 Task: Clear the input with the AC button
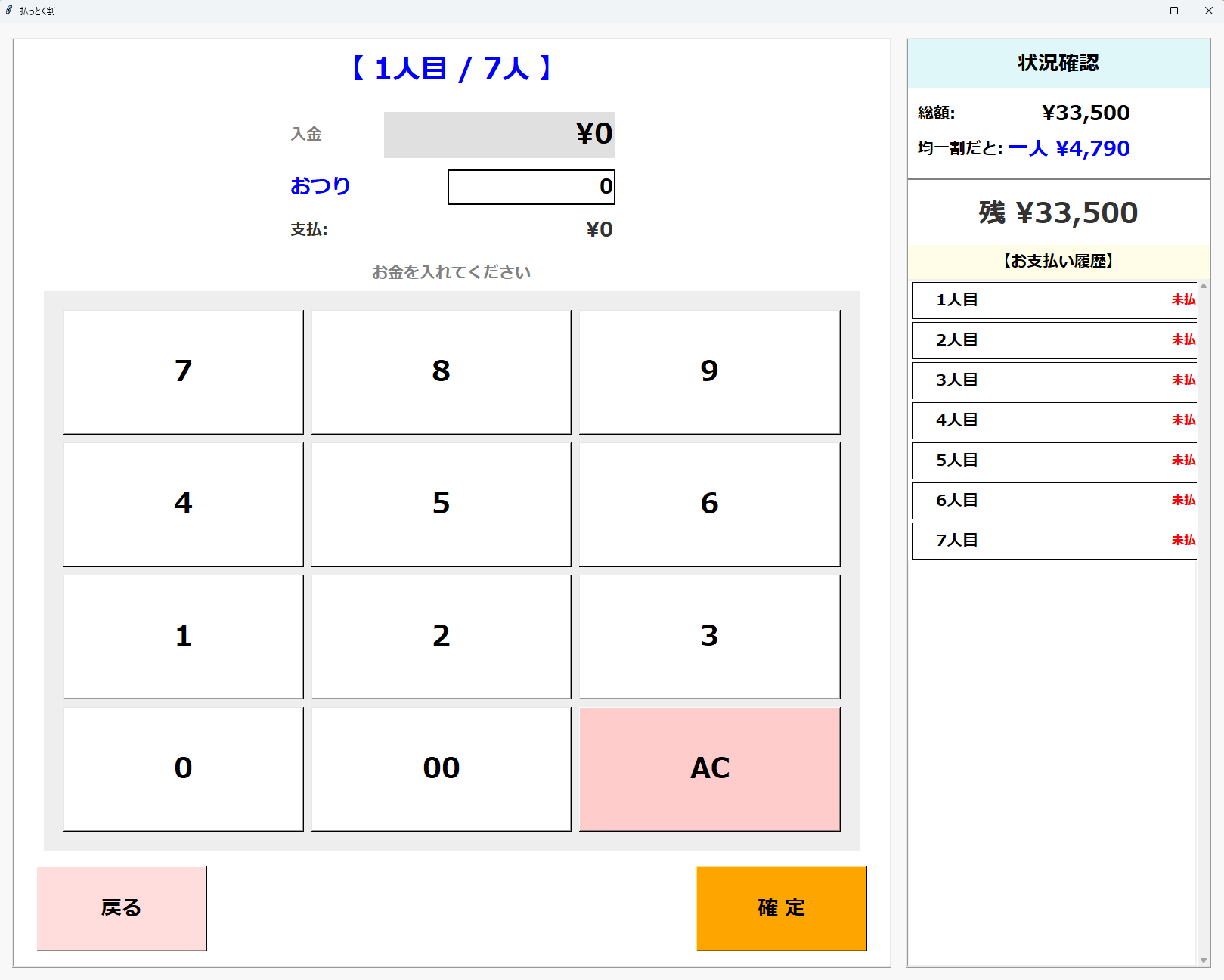tap(709, 768)
